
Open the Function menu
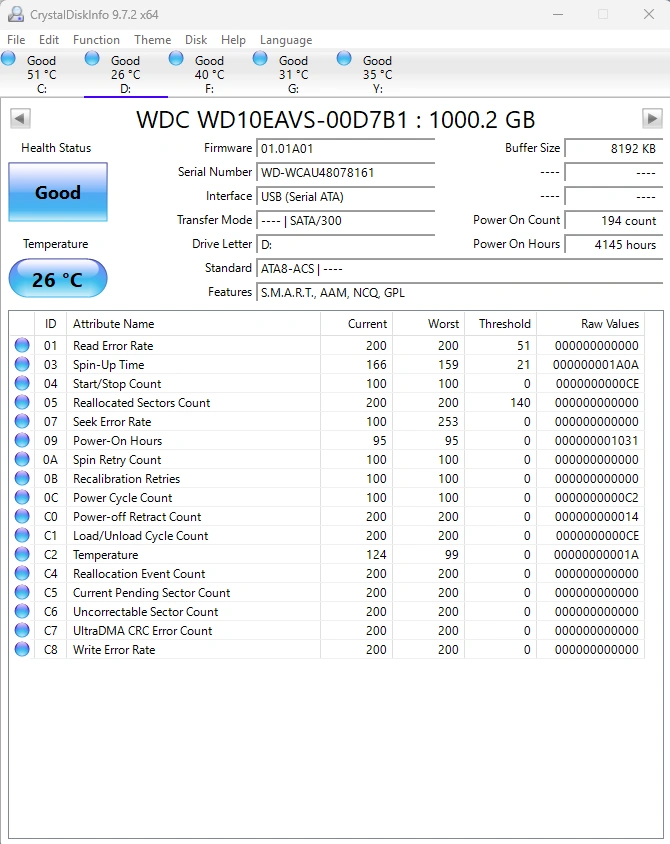(96, 40)
